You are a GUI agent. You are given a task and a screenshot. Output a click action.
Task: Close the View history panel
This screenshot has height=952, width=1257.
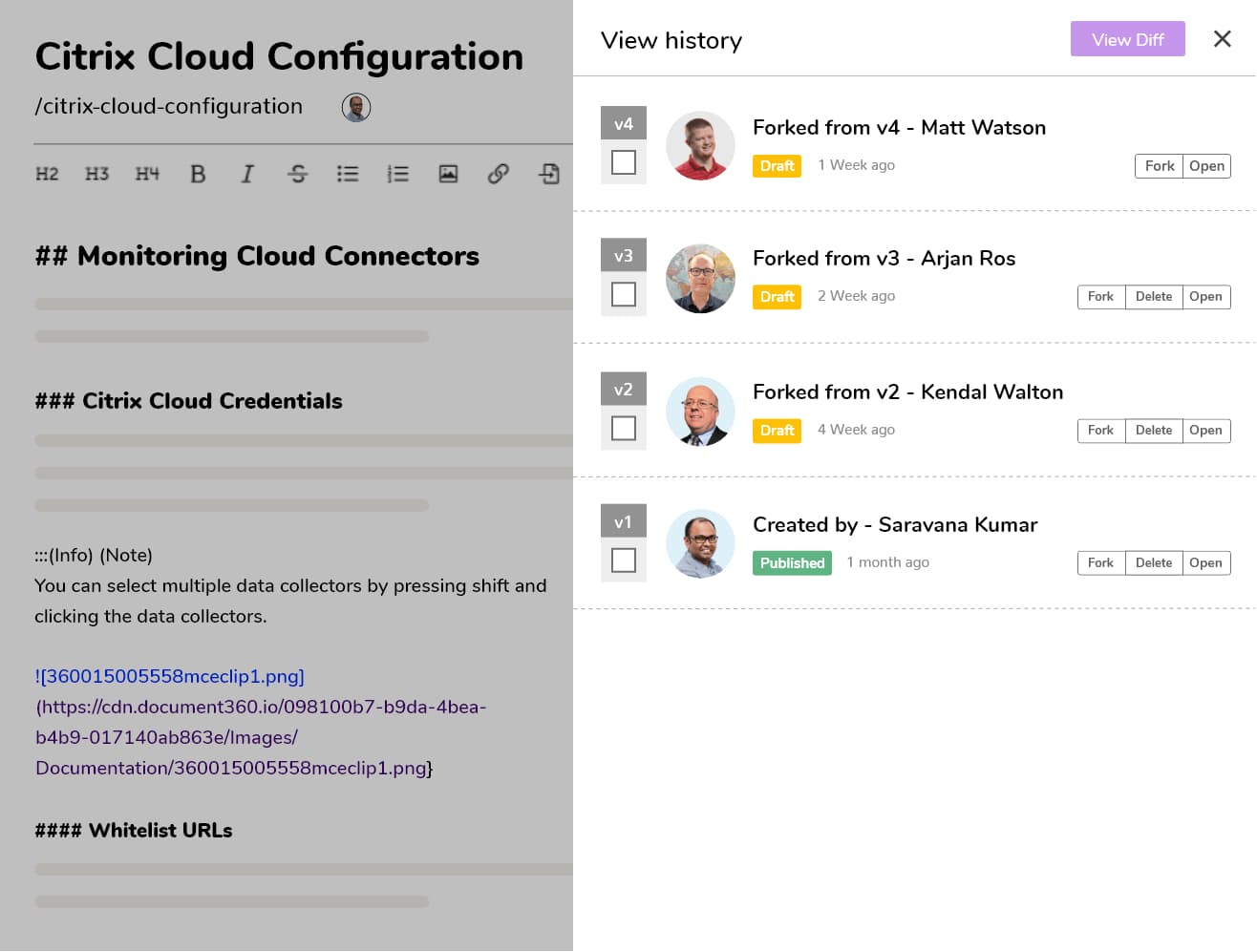pyautogui.click(x=1222, y=39)
